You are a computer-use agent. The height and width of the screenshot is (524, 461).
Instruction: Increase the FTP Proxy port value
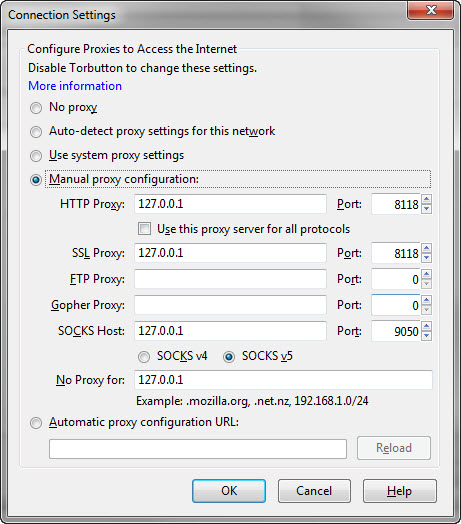click(x=426, y=274)
